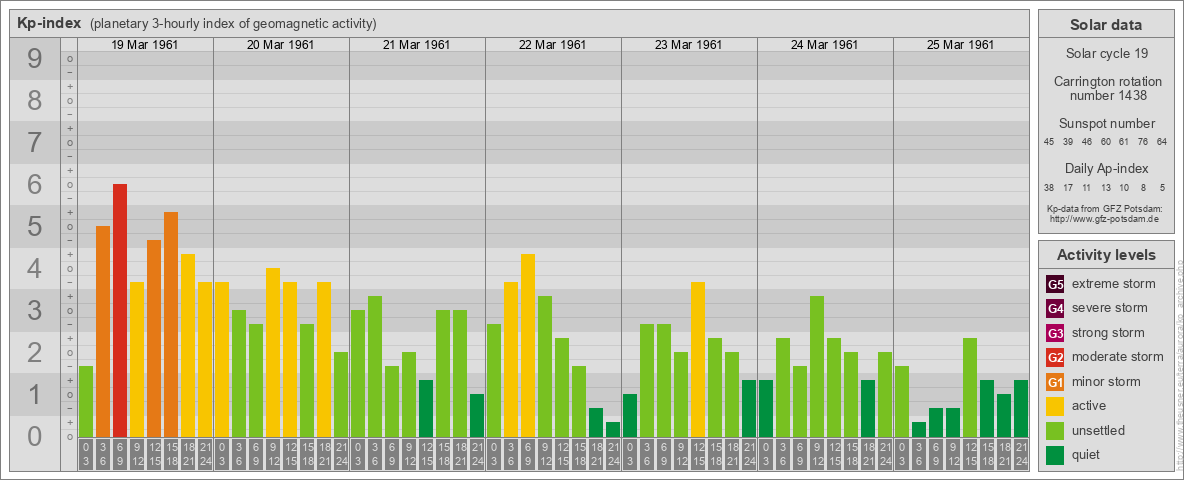
Task: Click the yellow 9-12 hour bar on 19 Mar
Action: click(137, 359)
